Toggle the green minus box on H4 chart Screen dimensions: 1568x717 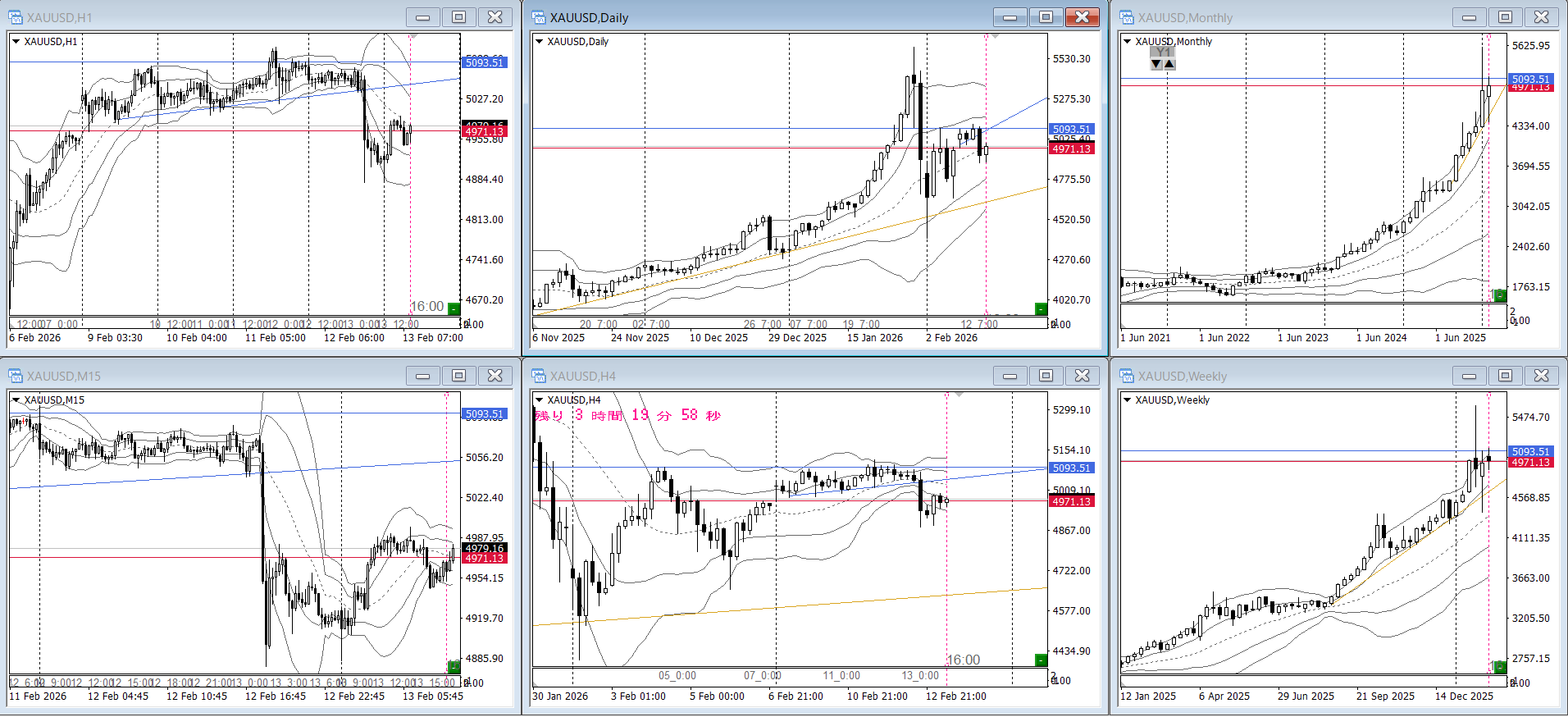[1041, 660]
